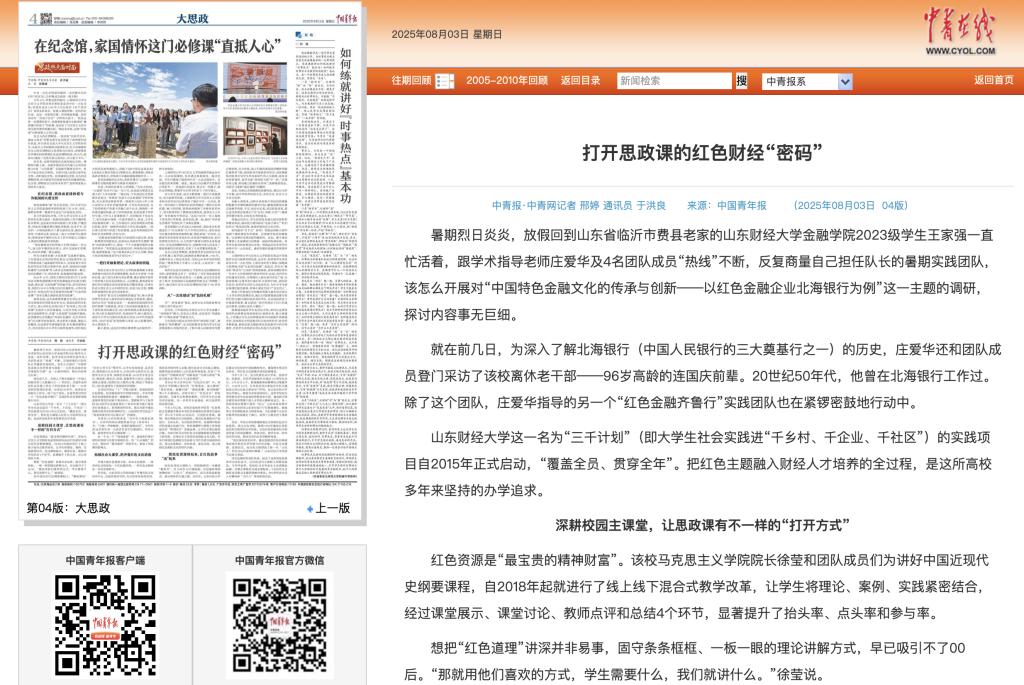Viewport: 1024px width, 685px height.
Task: Click the issue info (2025年08月03日 04版)
Action: [x=850, y=205]
